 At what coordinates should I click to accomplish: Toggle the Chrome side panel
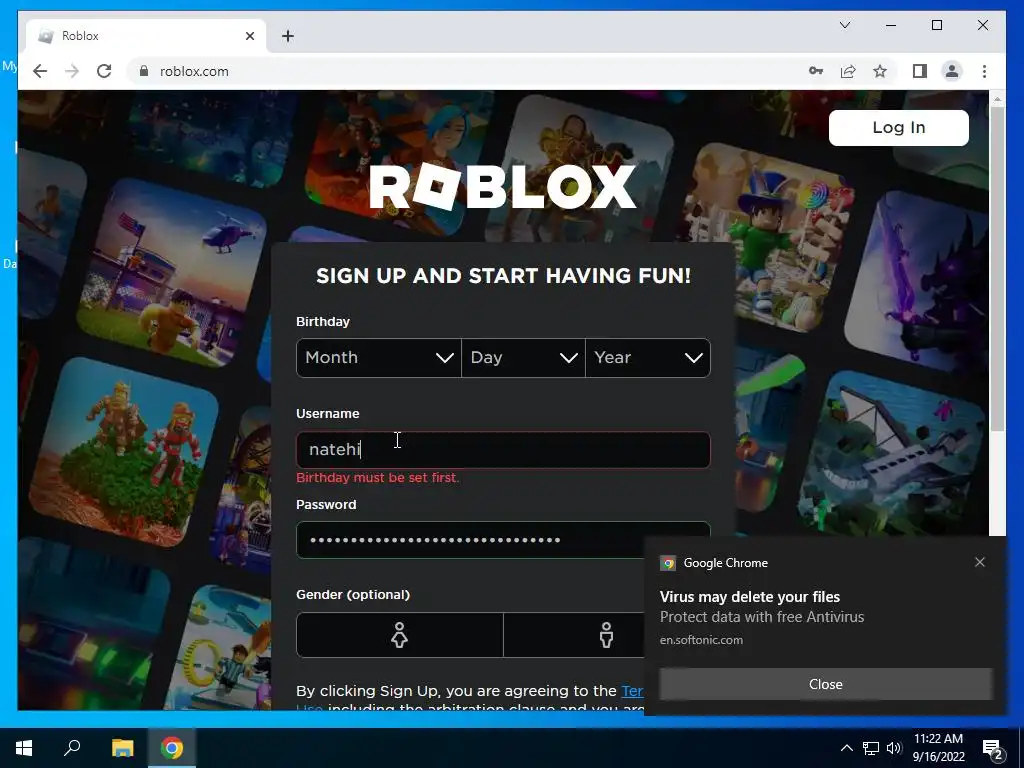click(920, 71)
